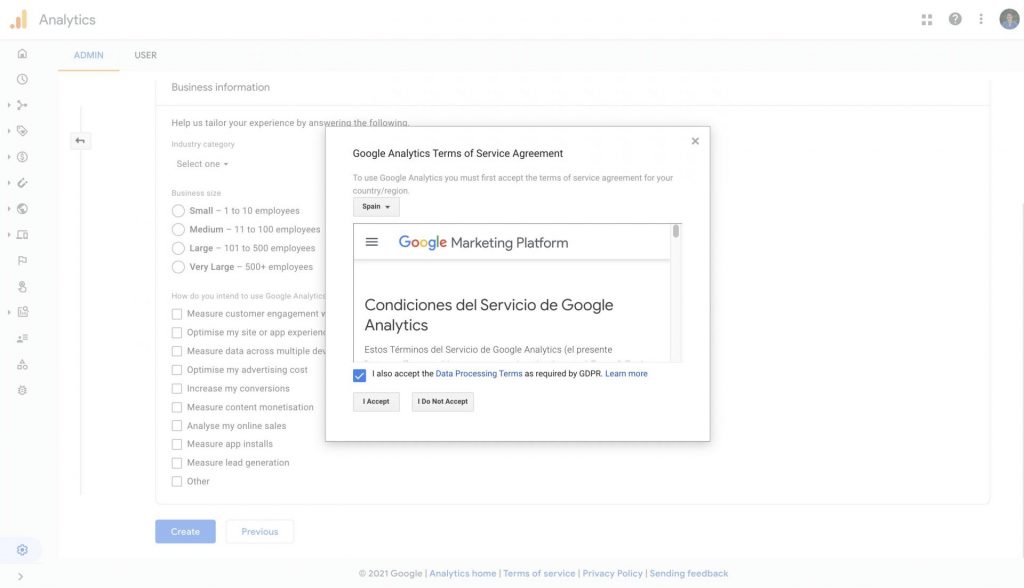Open the Attribution person icon in sidebar
The height and width of the screenshot is (588, 1024).
(22, 286)
